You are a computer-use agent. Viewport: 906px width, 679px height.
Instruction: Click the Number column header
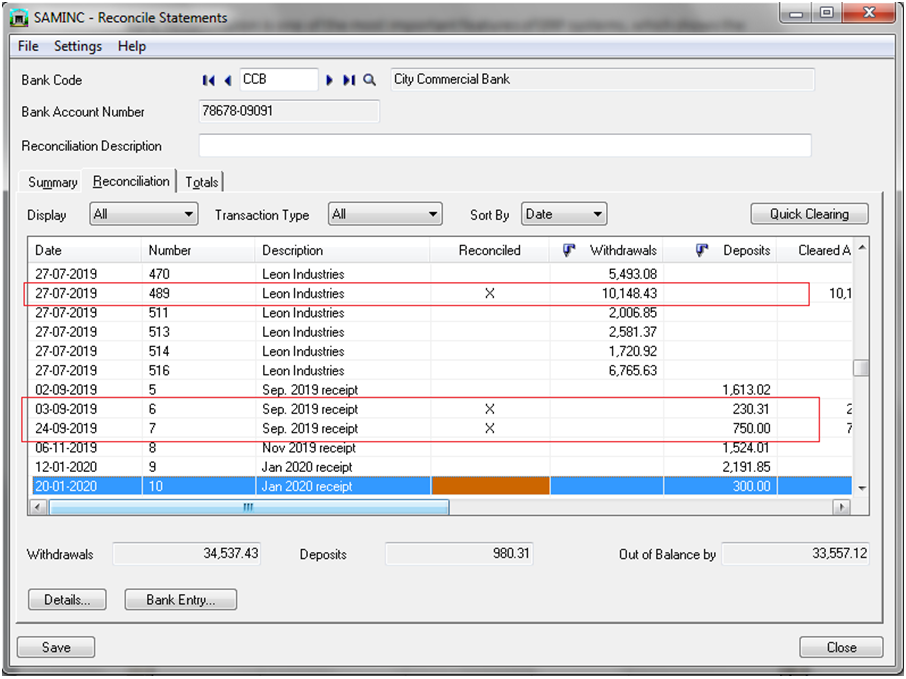[x=198, y=250]
